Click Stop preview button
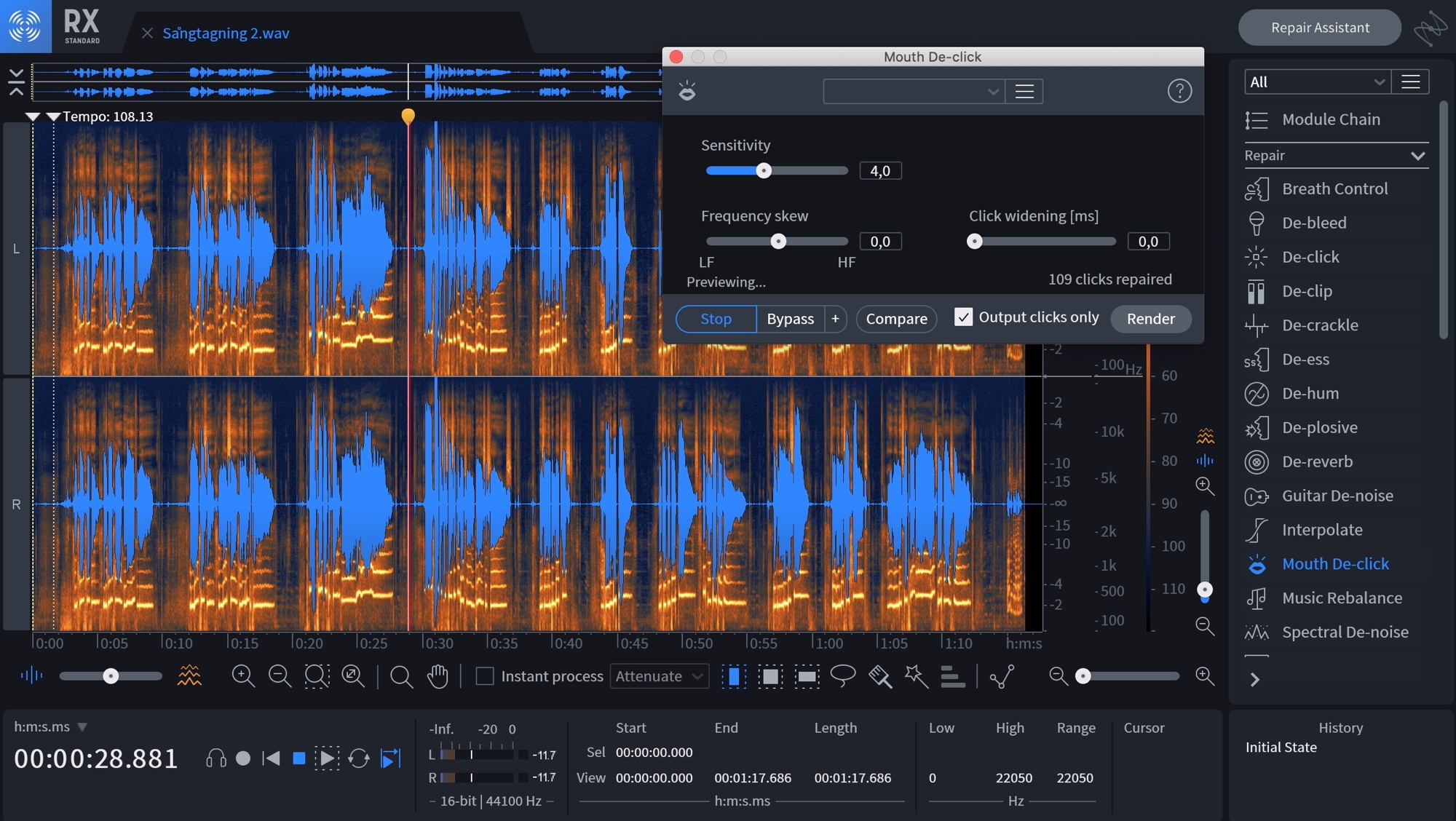The width and height of the screenshot is (1456, 821). pyautogui.click(x=716, y=319)
